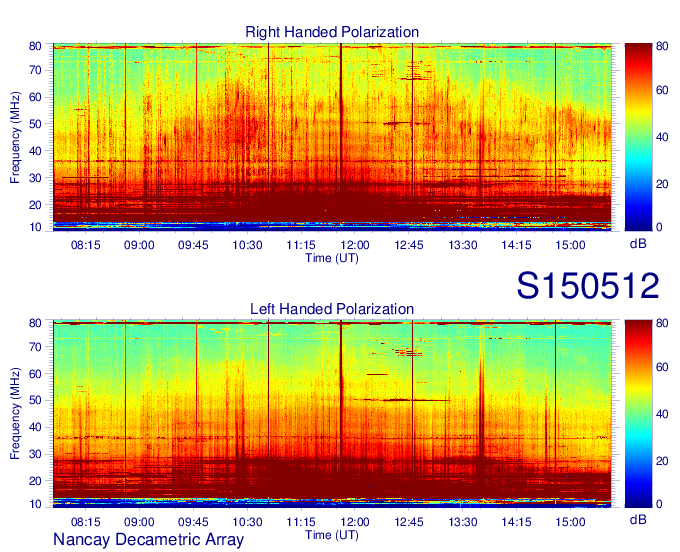Click the bottom color bar's dB unit label
The height and width of the screenshot is (552, 680).
pyautogui.click(x=638, y=519)
